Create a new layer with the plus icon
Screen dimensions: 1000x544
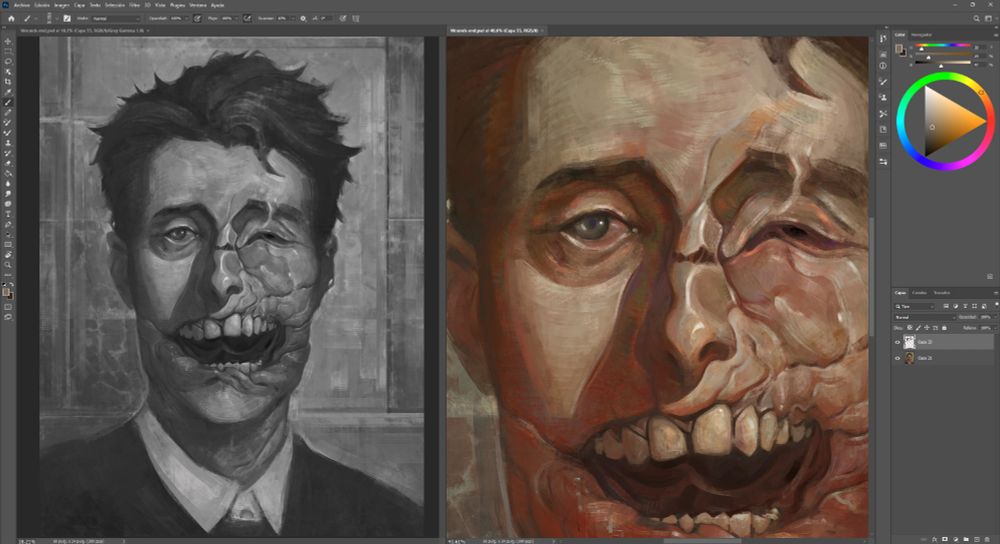976,539
